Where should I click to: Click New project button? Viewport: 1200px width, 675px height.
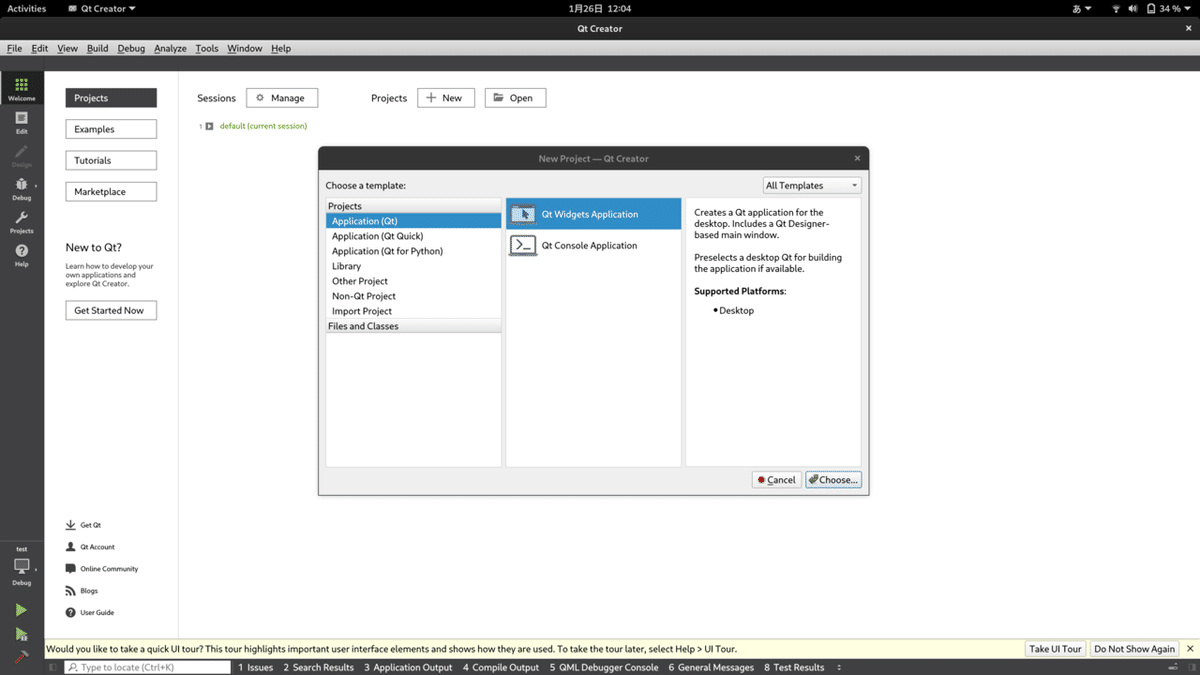(x=446, y=98)
